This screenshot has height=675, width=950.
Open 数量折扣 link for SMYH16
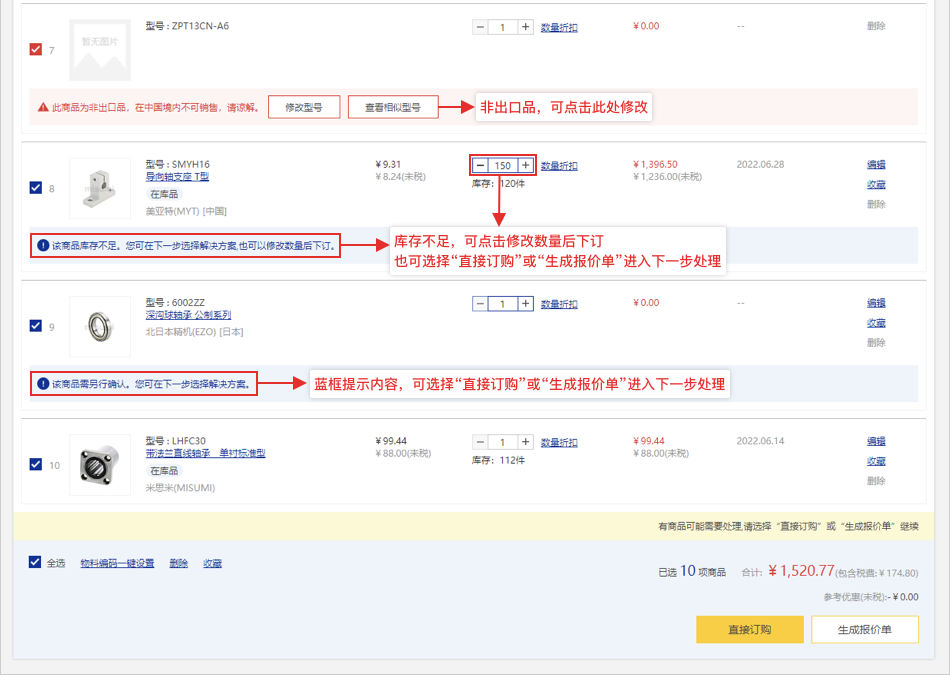pos(559,166)
